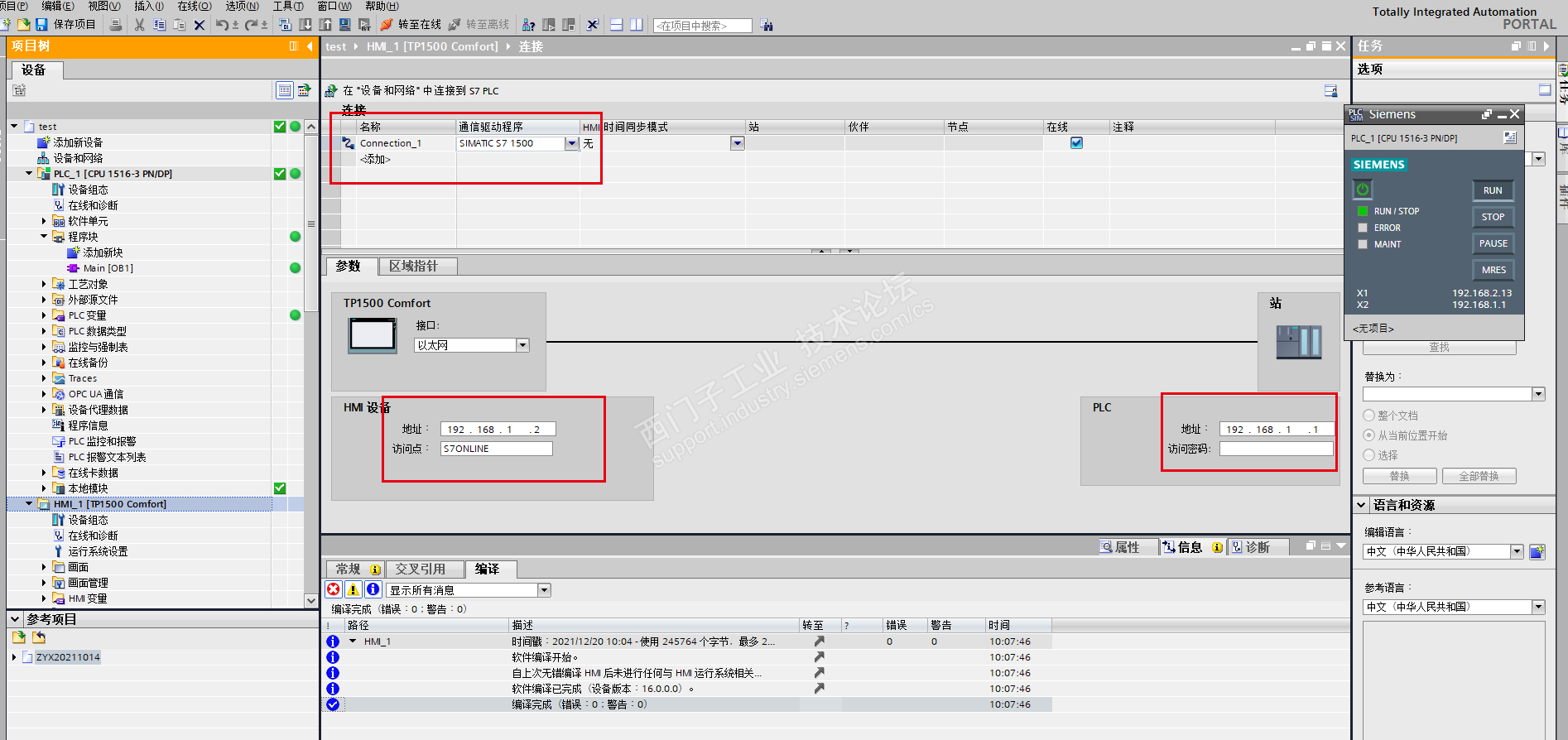Open the 在线(O) menu

pyautogui.click(x=194, y=6)
